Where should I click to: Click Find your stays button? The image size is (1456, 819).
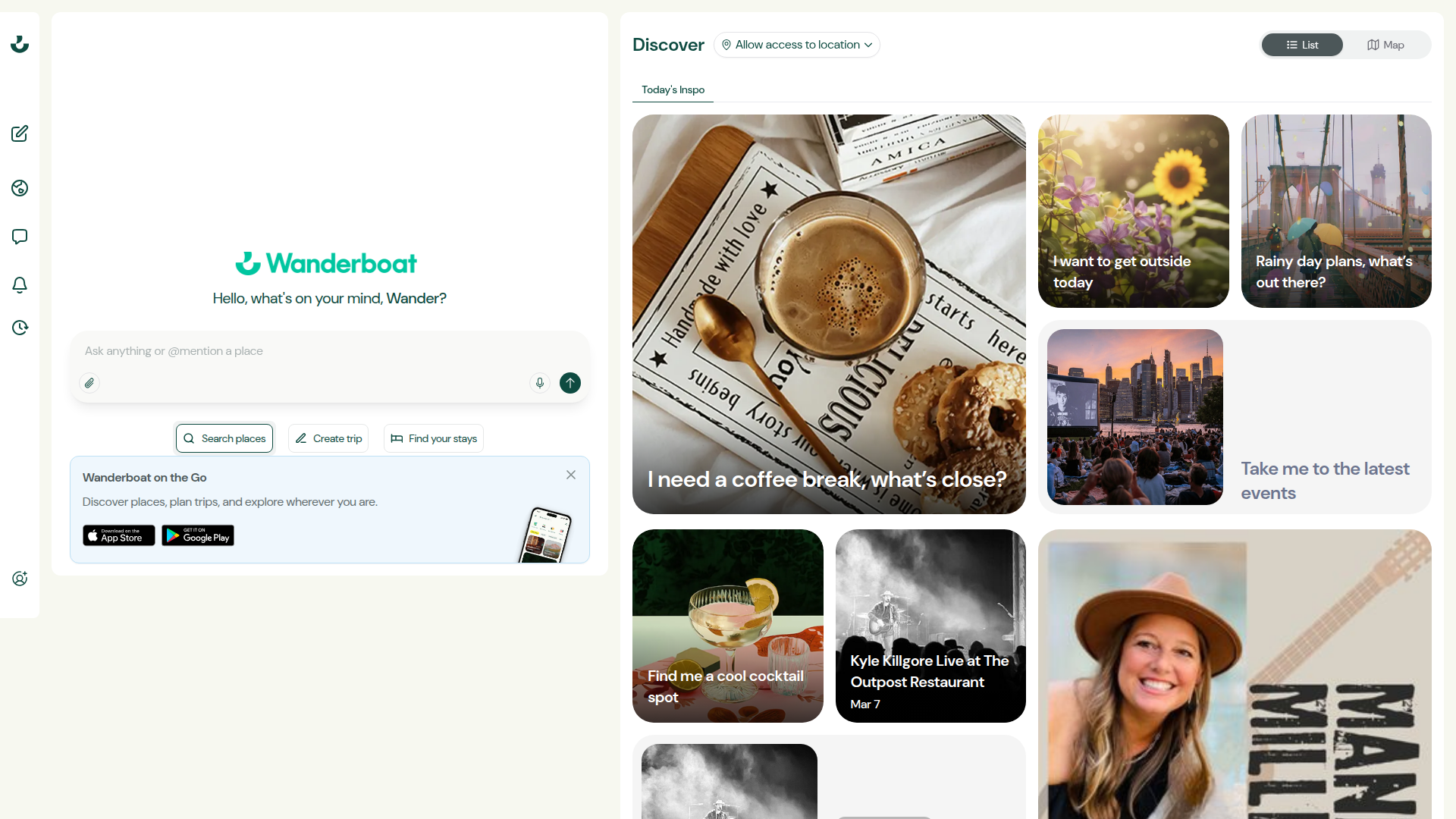pos(434,438)
